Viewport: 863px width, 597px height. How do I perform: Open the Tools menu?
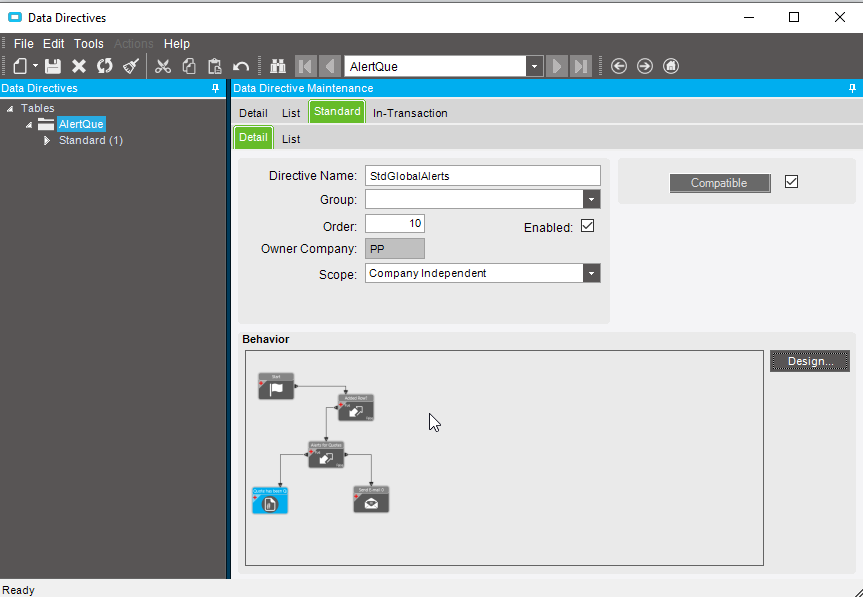click(89, 43)
